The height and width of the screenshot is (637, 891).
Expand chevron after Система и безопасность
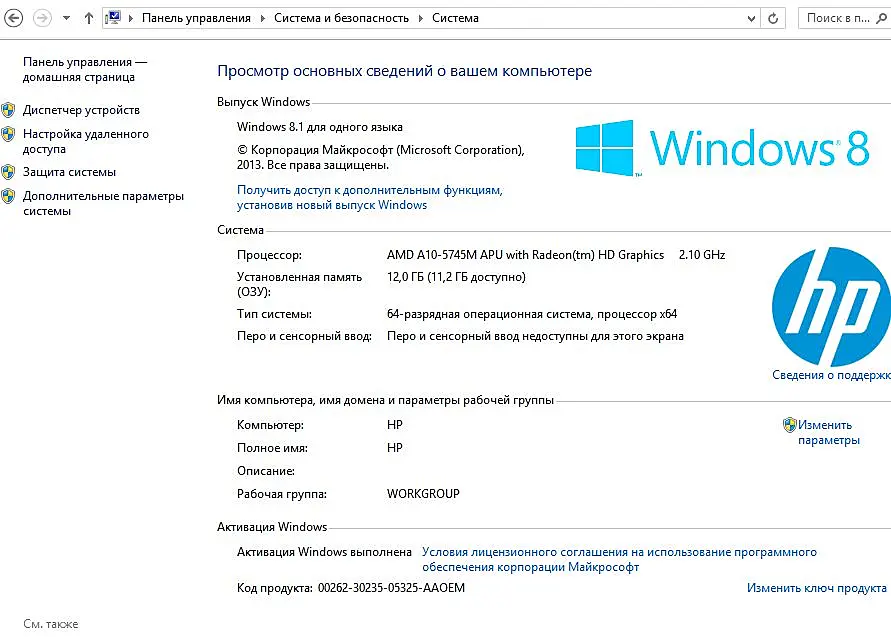click(420, 18)
